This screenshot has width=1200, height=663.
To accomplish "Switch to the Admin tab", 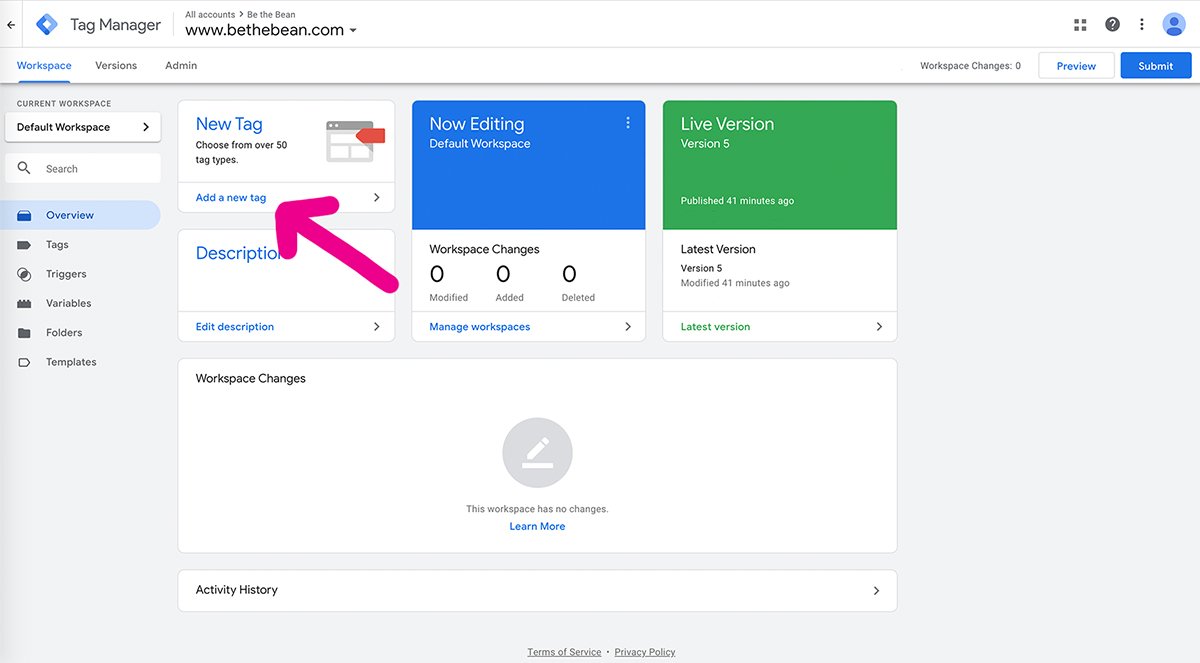I will pyautogui.click(x=181, y=65).
